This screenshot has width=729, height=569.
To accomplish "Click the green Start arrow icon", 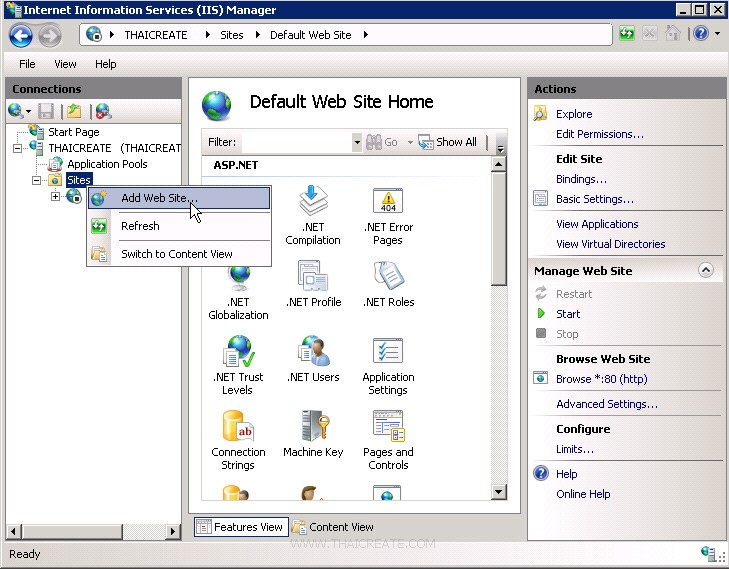I will (541, 313).
